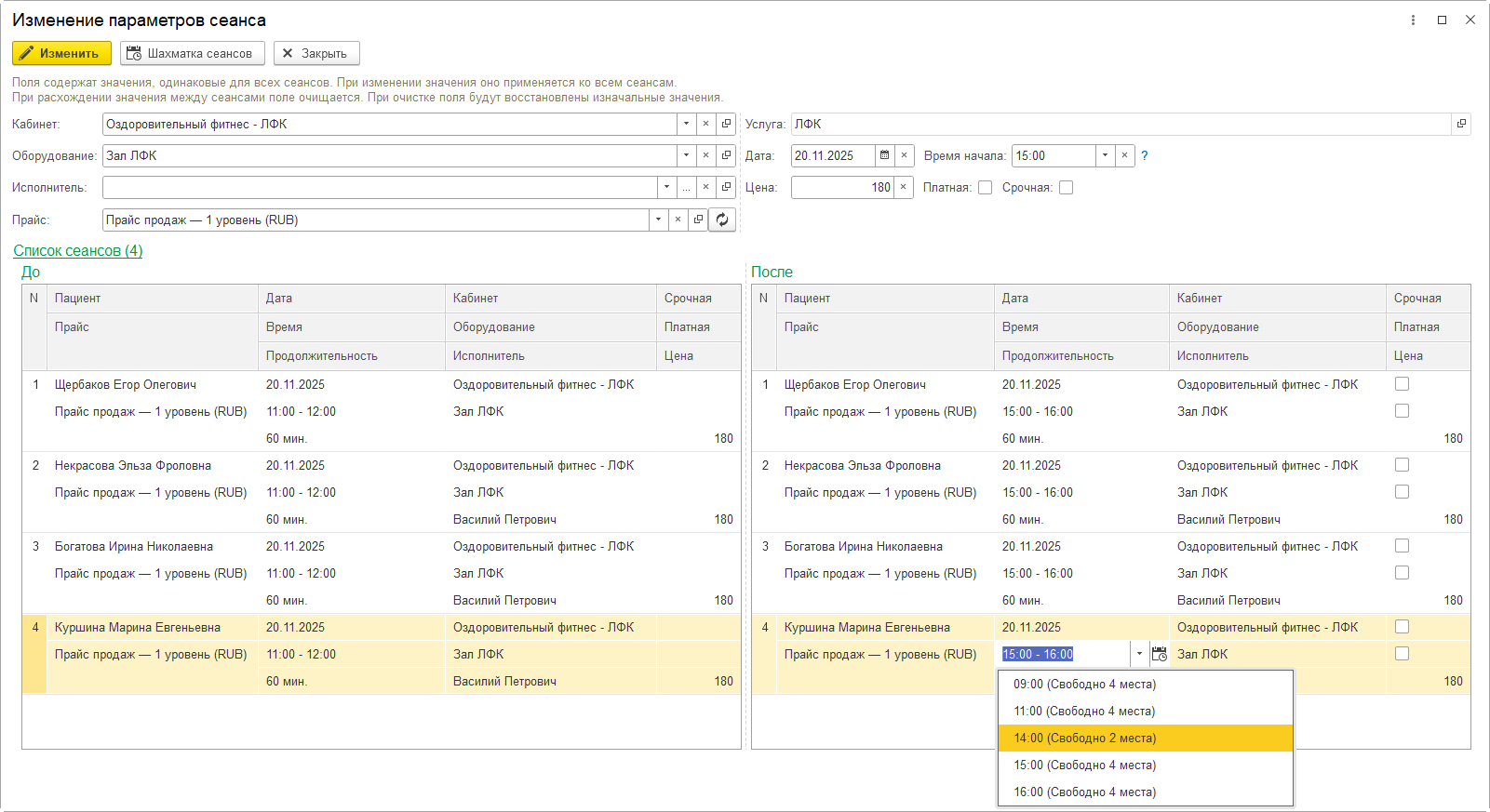Enable the Платная checkbox
Viewport: 1490px width, 812px height.
point(985,187)
